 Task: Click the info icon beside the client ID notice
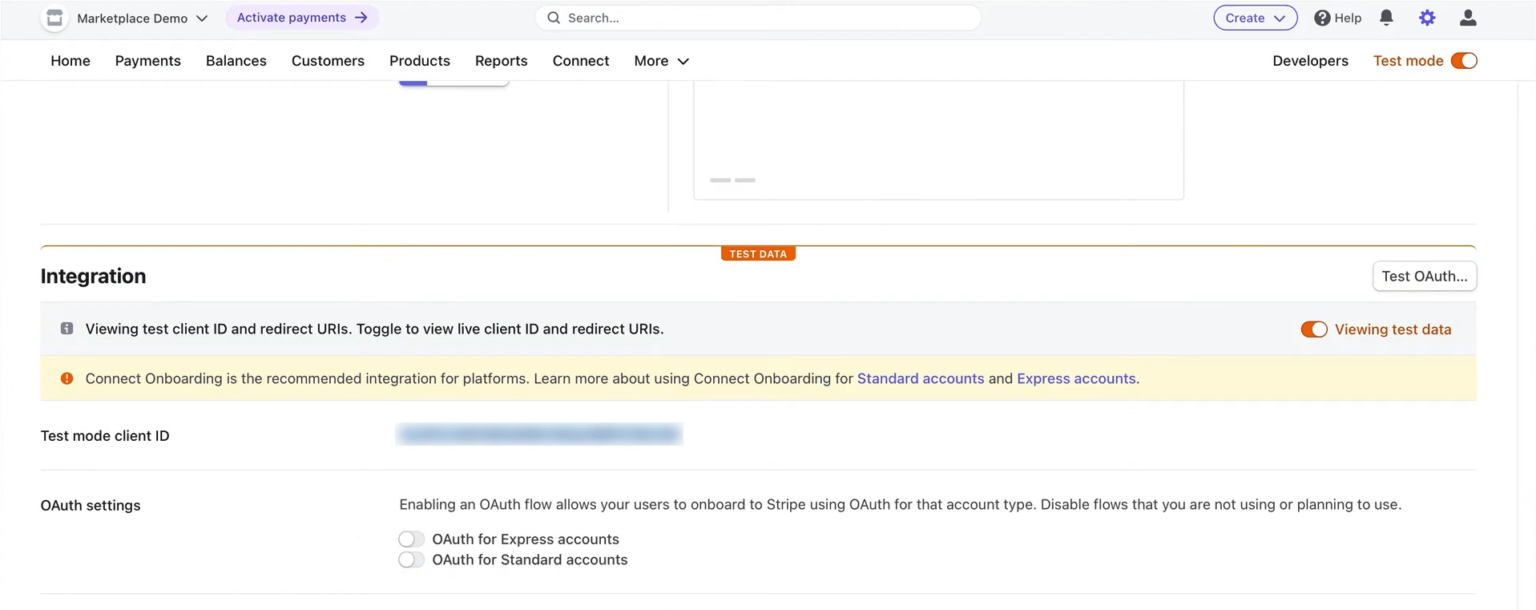(66, 328)
